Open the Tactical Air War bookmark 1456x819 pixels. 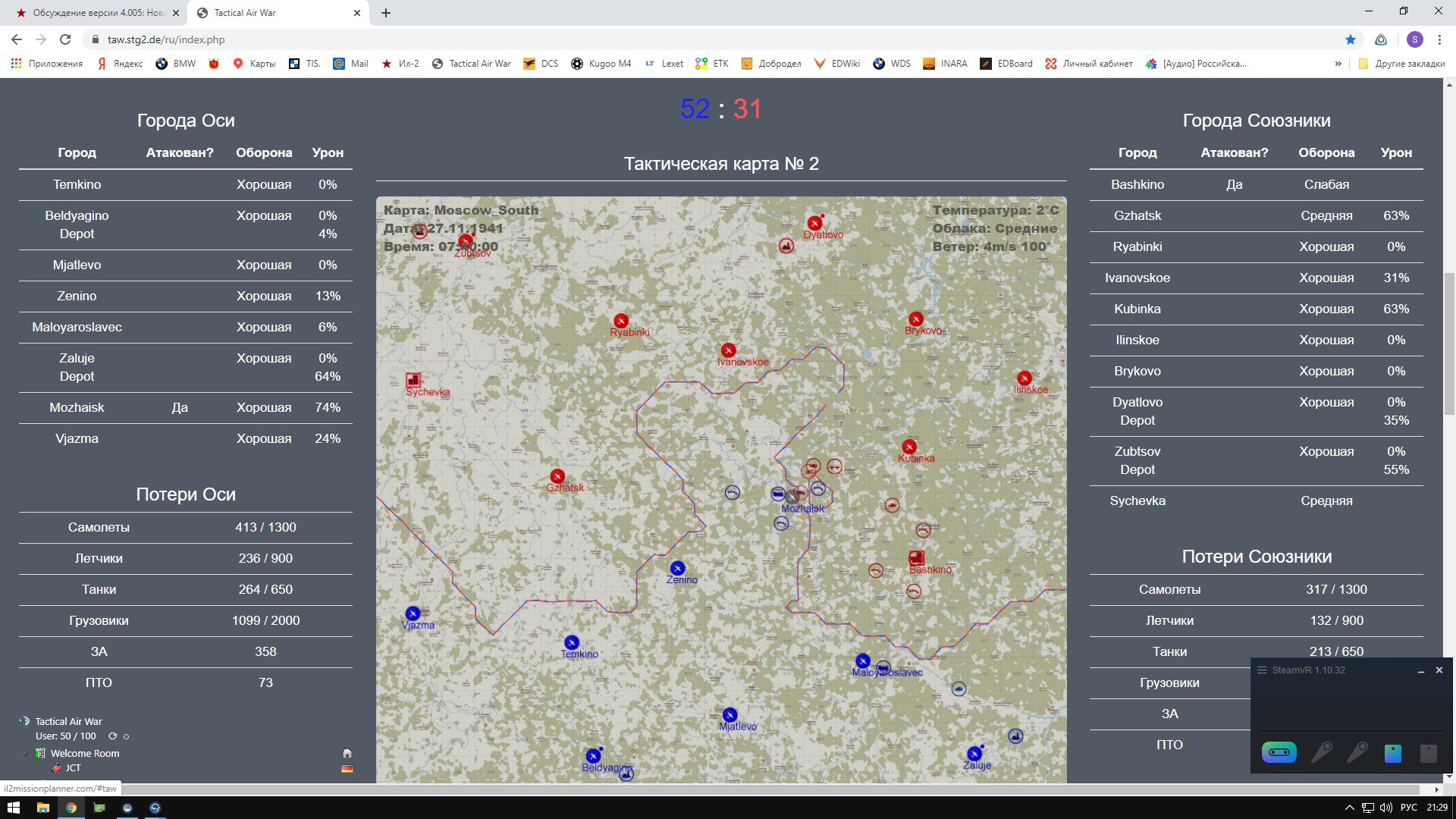tap(471, 64)
